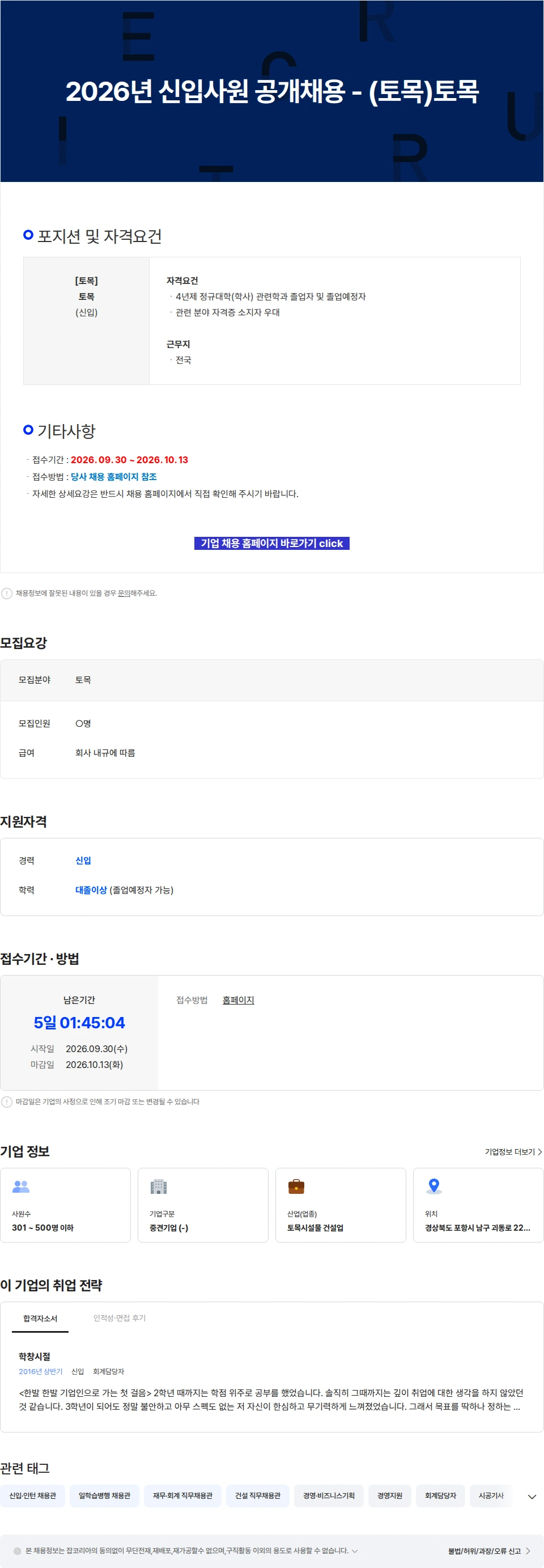Click the 2016년 상반기 label
The image size is (544, 1568).
point(40,1371)
